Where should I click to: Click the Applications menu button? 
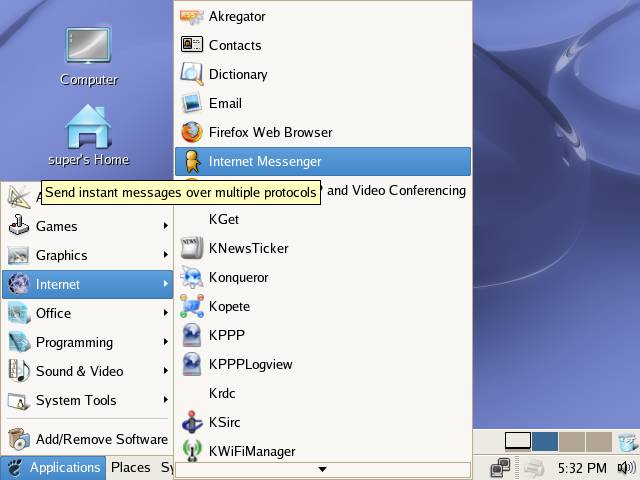click(54, 467)
